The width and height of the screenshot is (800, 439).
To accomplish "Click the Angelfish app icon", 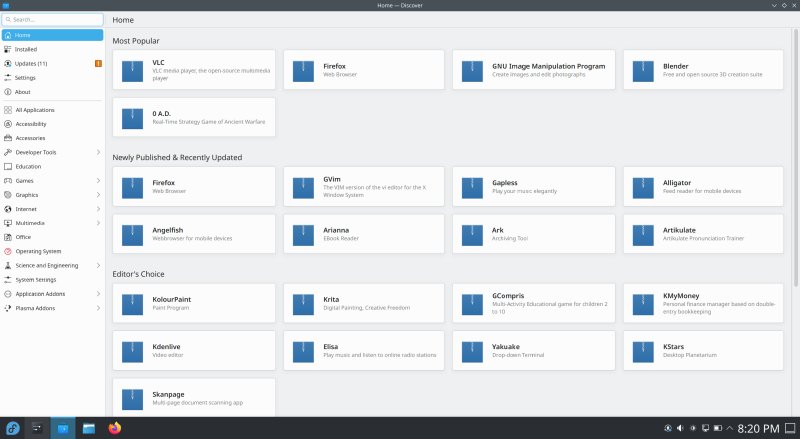I will coord(132,235).
